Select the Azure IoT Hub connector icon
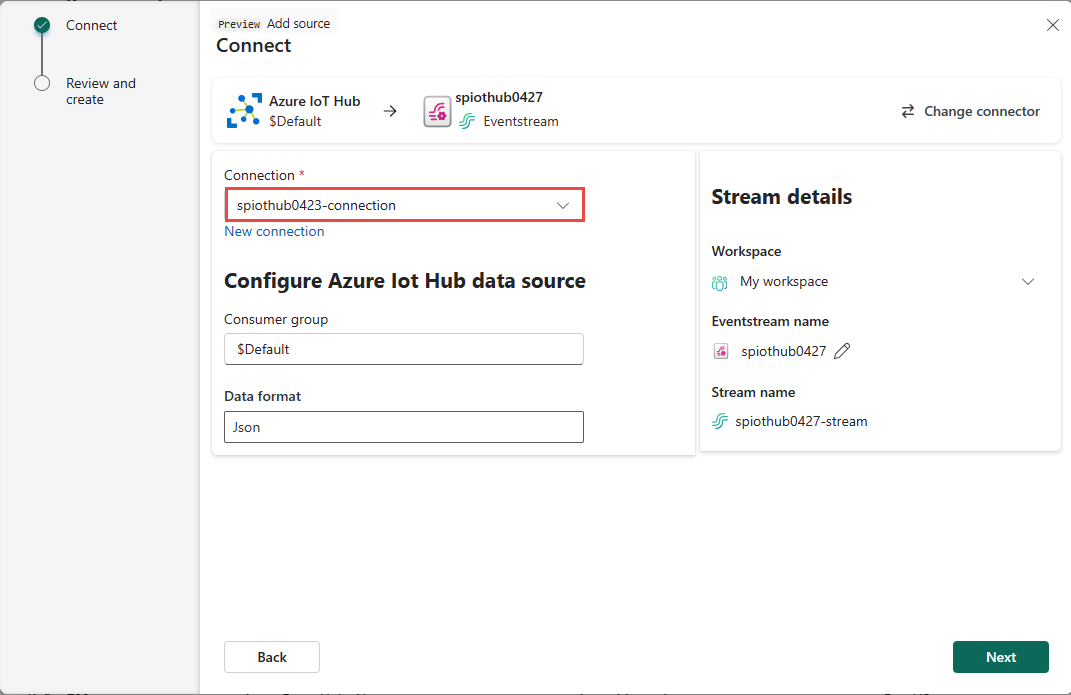 243,110
